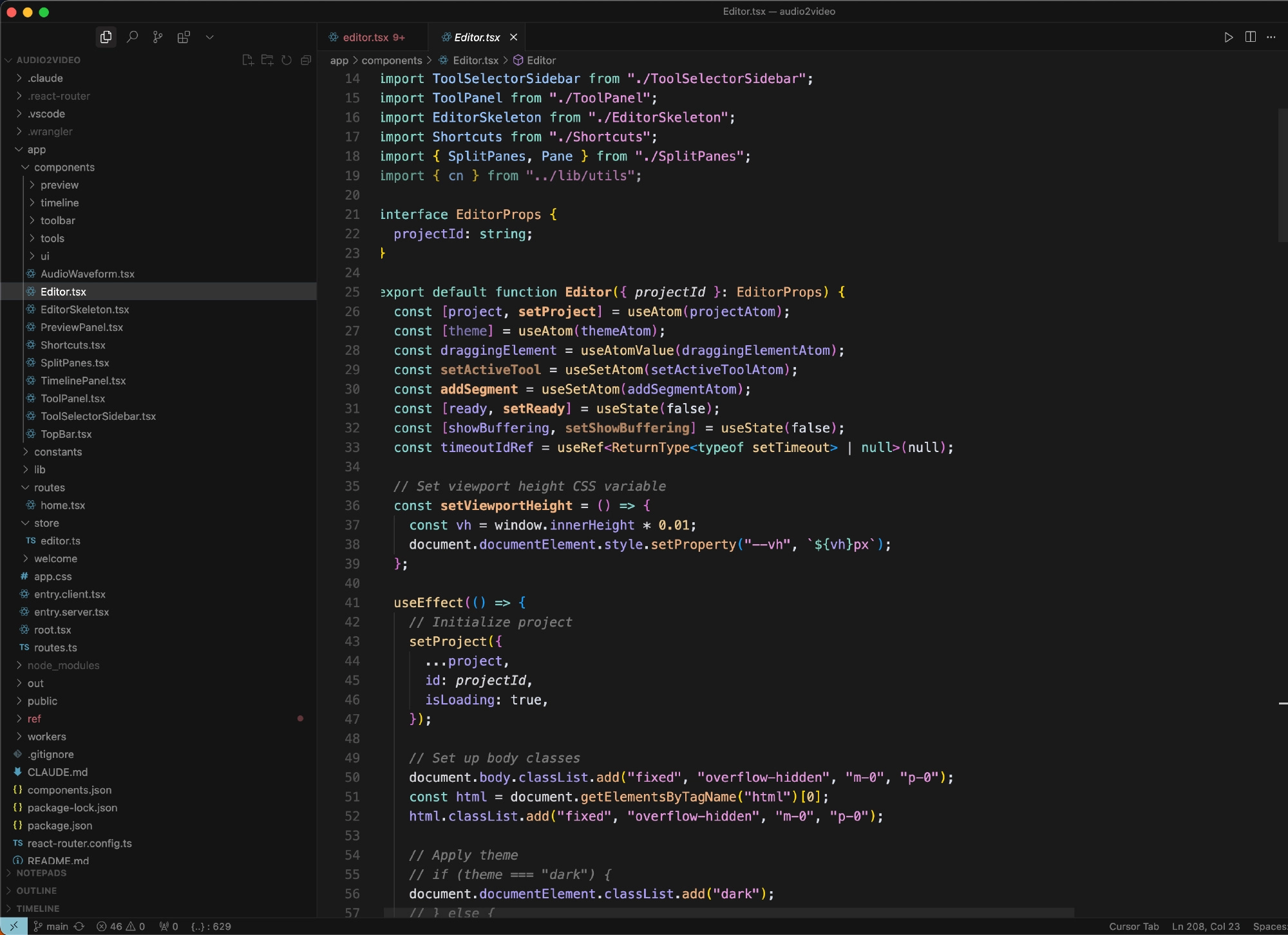Screen dimensions: 1288x935
Task: Open the Search view icon
Action: click(x=132, y=37)
